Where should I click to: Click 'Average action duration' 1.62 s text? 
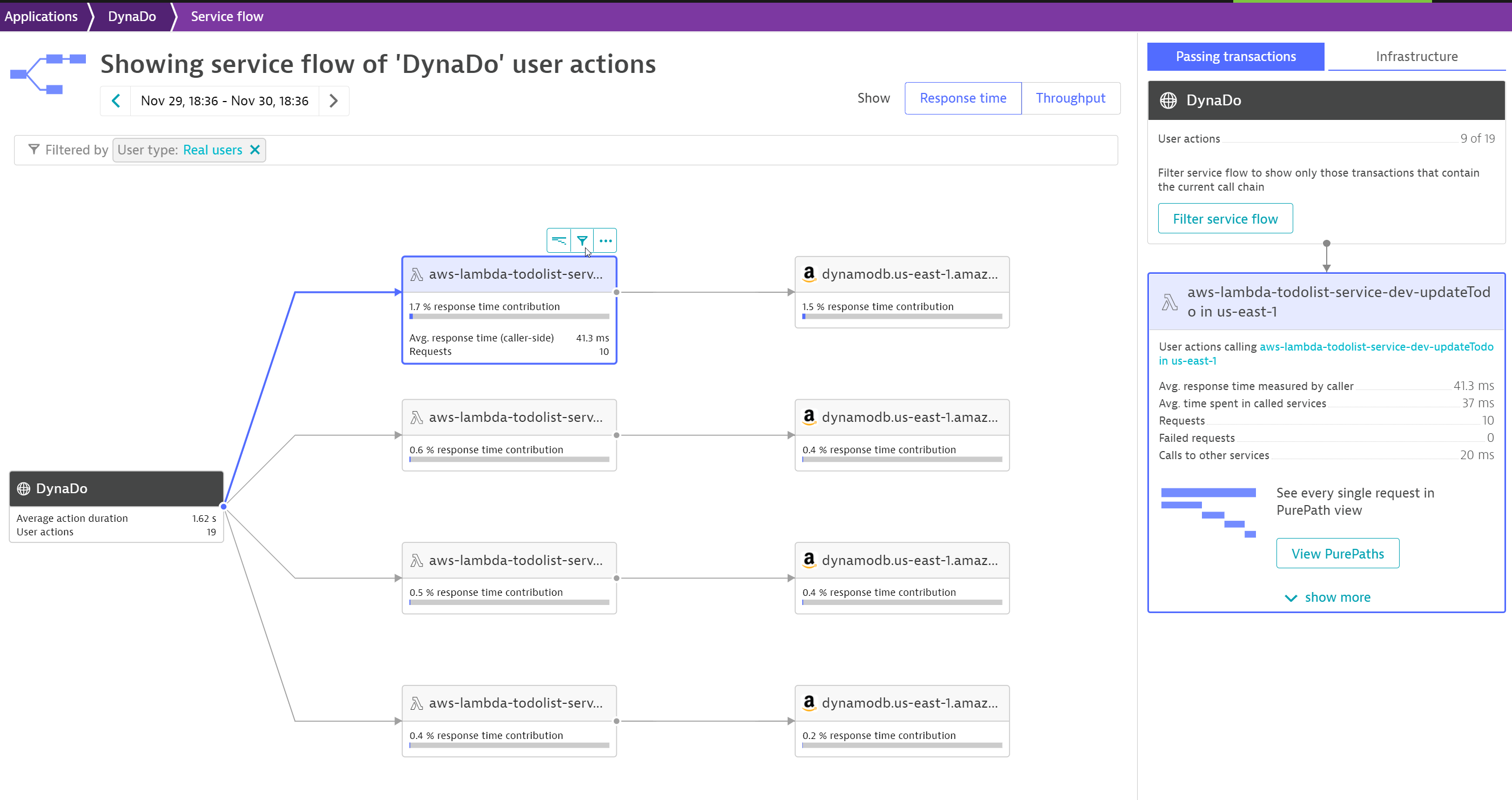click(x=116, y=518)
